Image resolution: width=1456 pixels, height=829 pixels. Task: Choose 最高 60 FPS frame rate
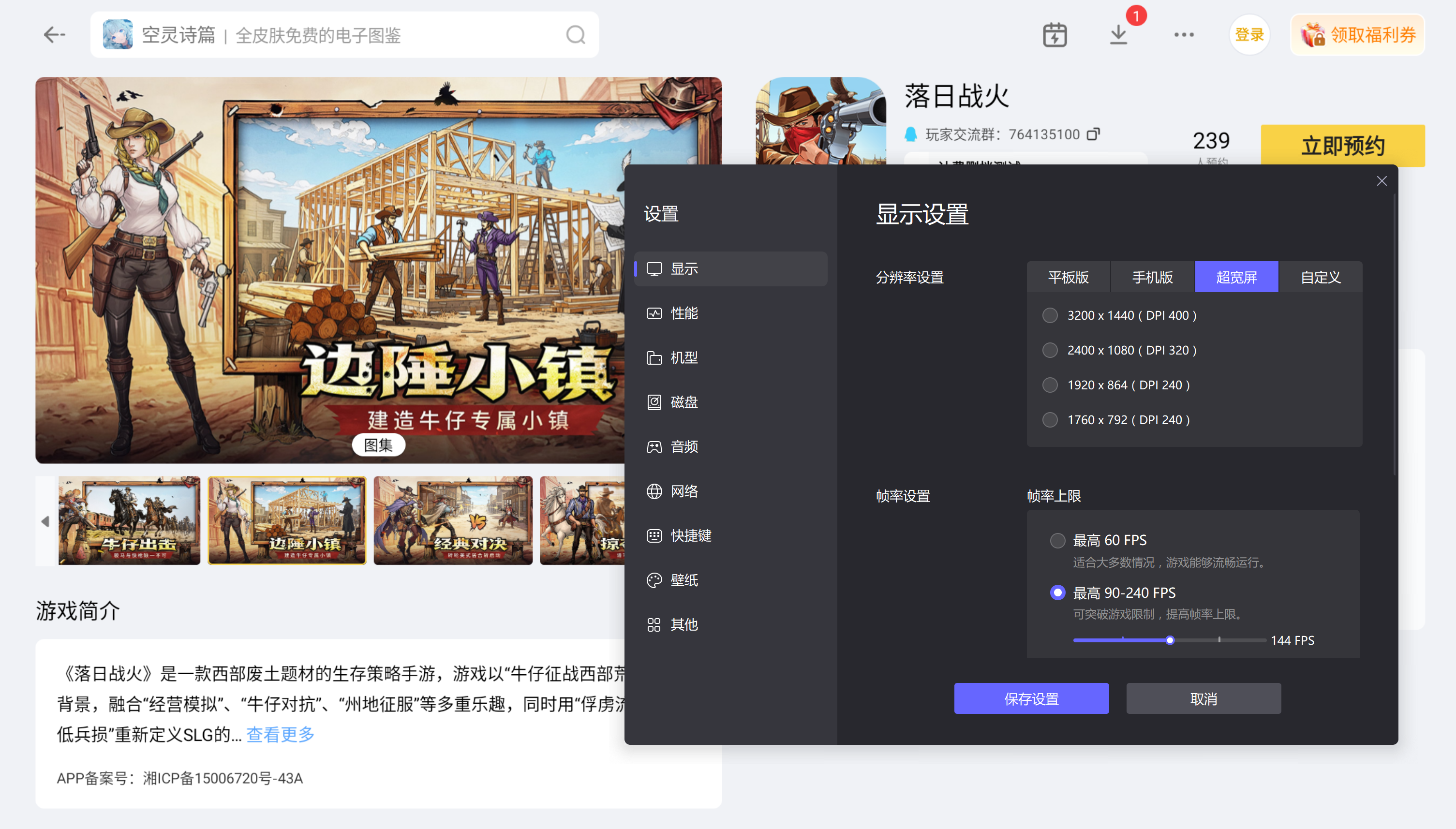pos(1057,540)
